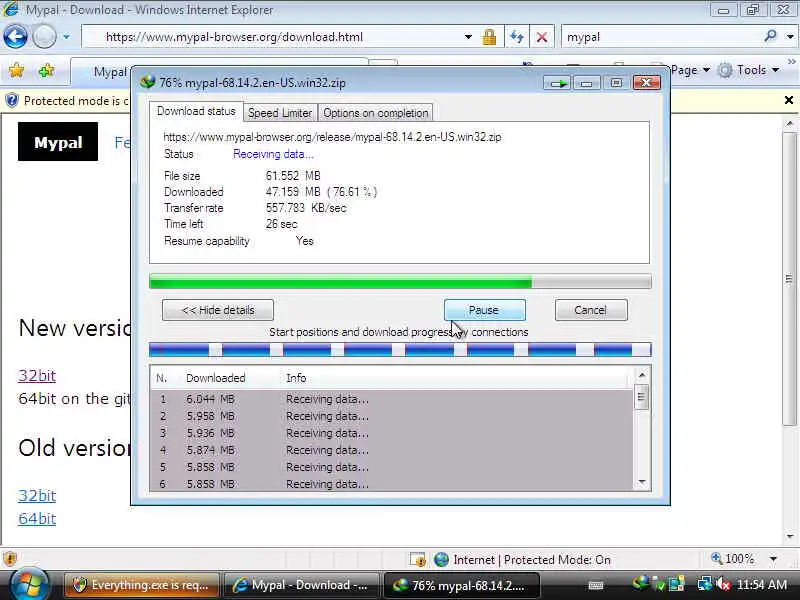Click the download manager tray icon
The width and height of the screenshot is (800, 600).
640,583
